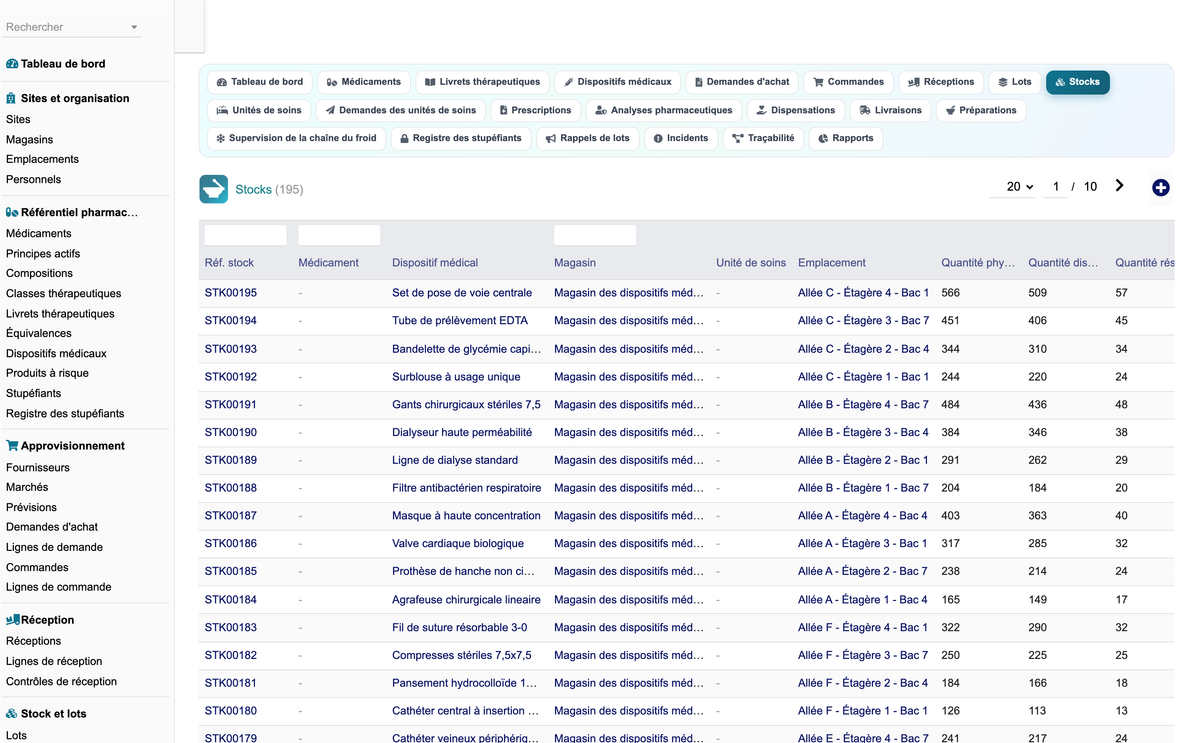This screenshot has width=1200, height=743.
Task: Sort by Emplacement column header
Action: pos(832,263)
